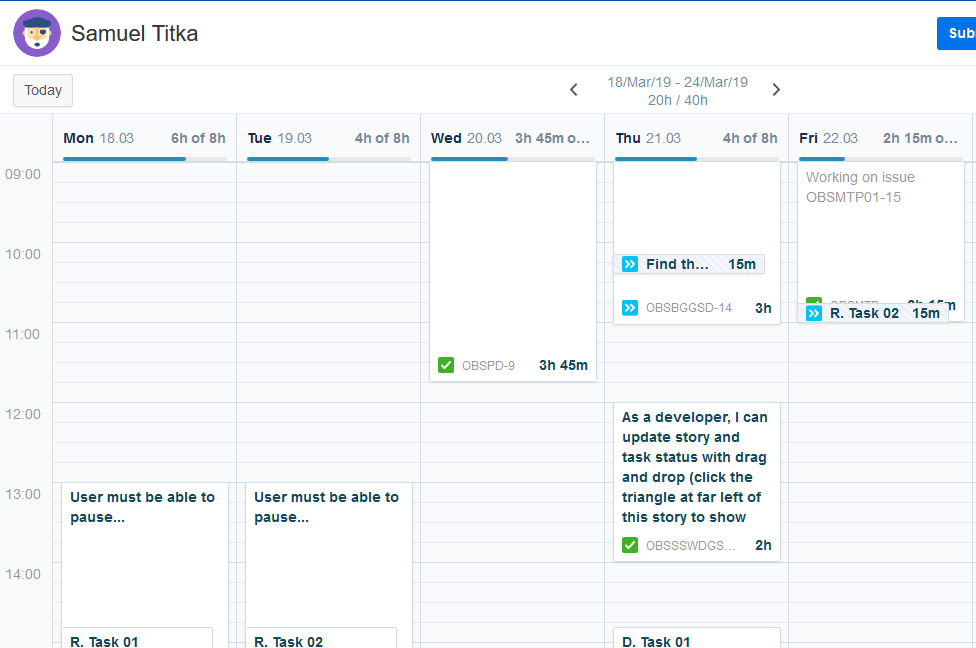Click green check icon next to OBSPD-9
Image resolution: width=976 pixels, height=648 pixels.
[x=446, y=365]
